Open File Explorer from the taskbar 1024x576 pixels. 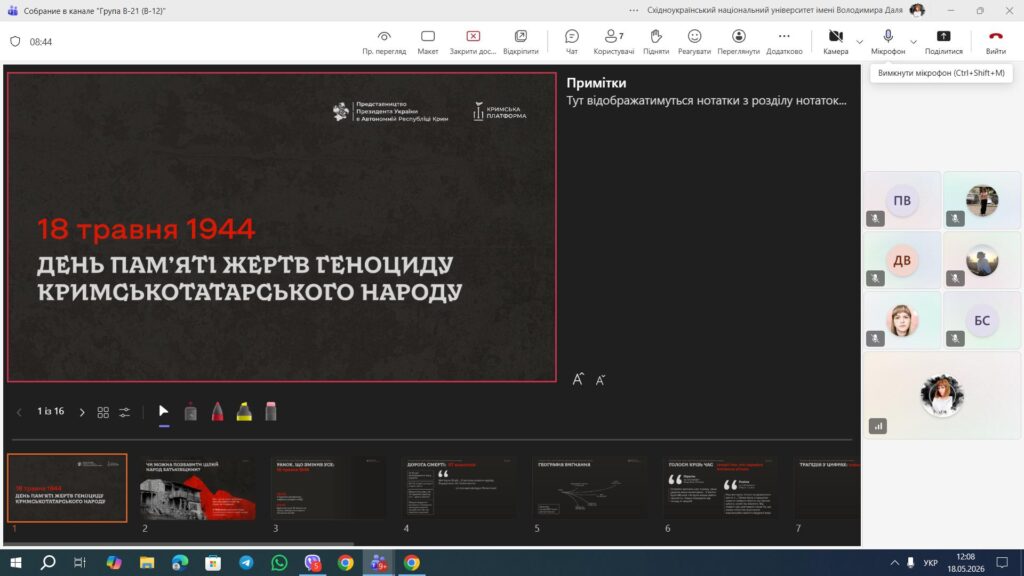point(147,563)
